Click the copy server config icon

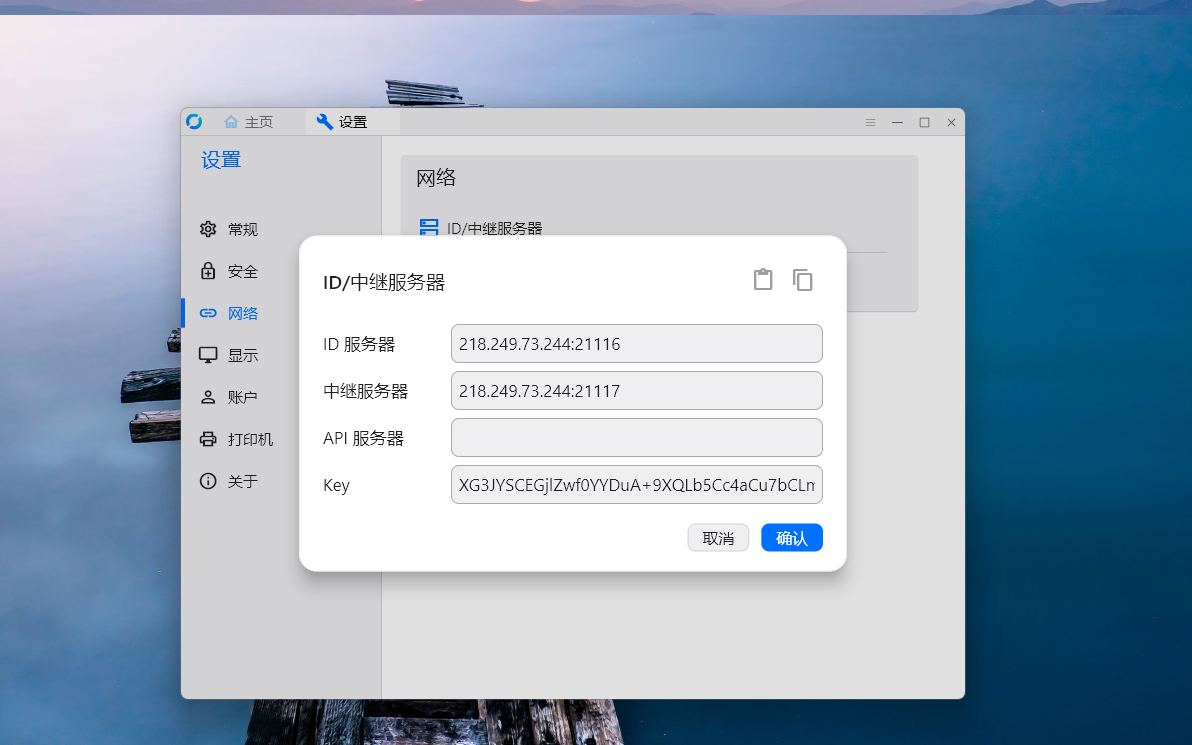click(x=803, y=280)
